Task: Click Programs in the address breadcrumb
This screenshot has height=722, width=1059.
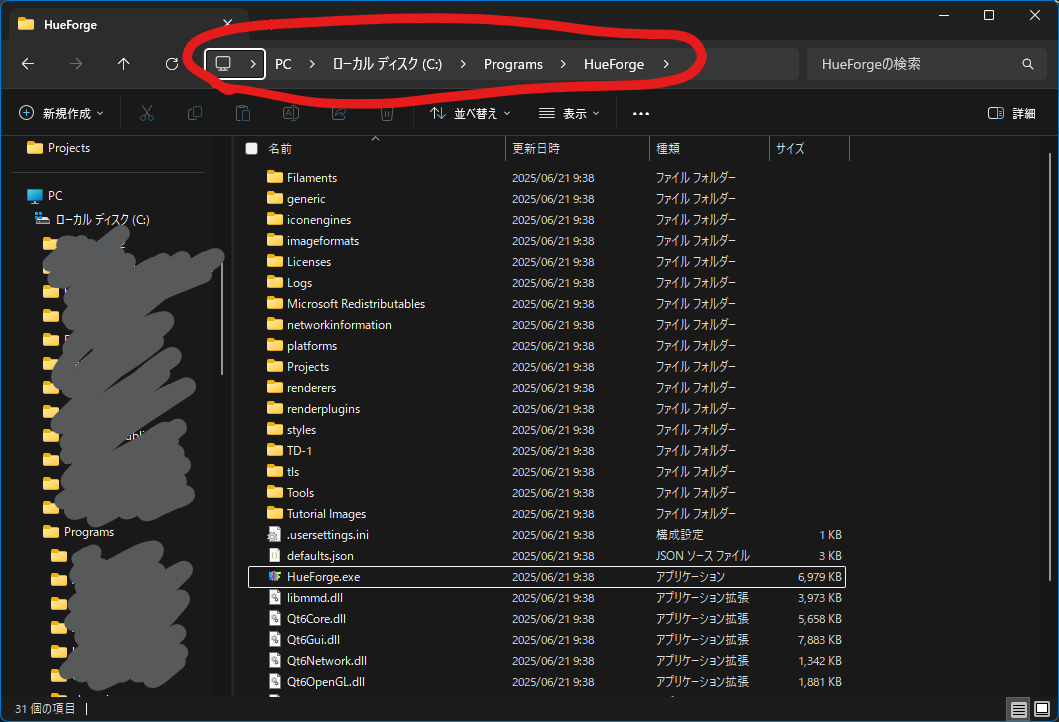Action: pos(513,64)
